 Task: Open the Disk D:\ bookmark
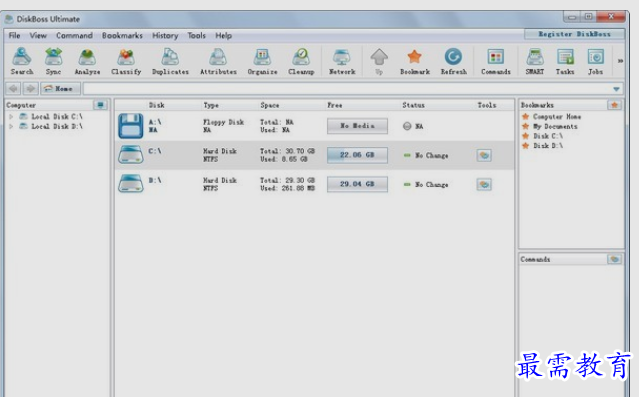(548, 146)
